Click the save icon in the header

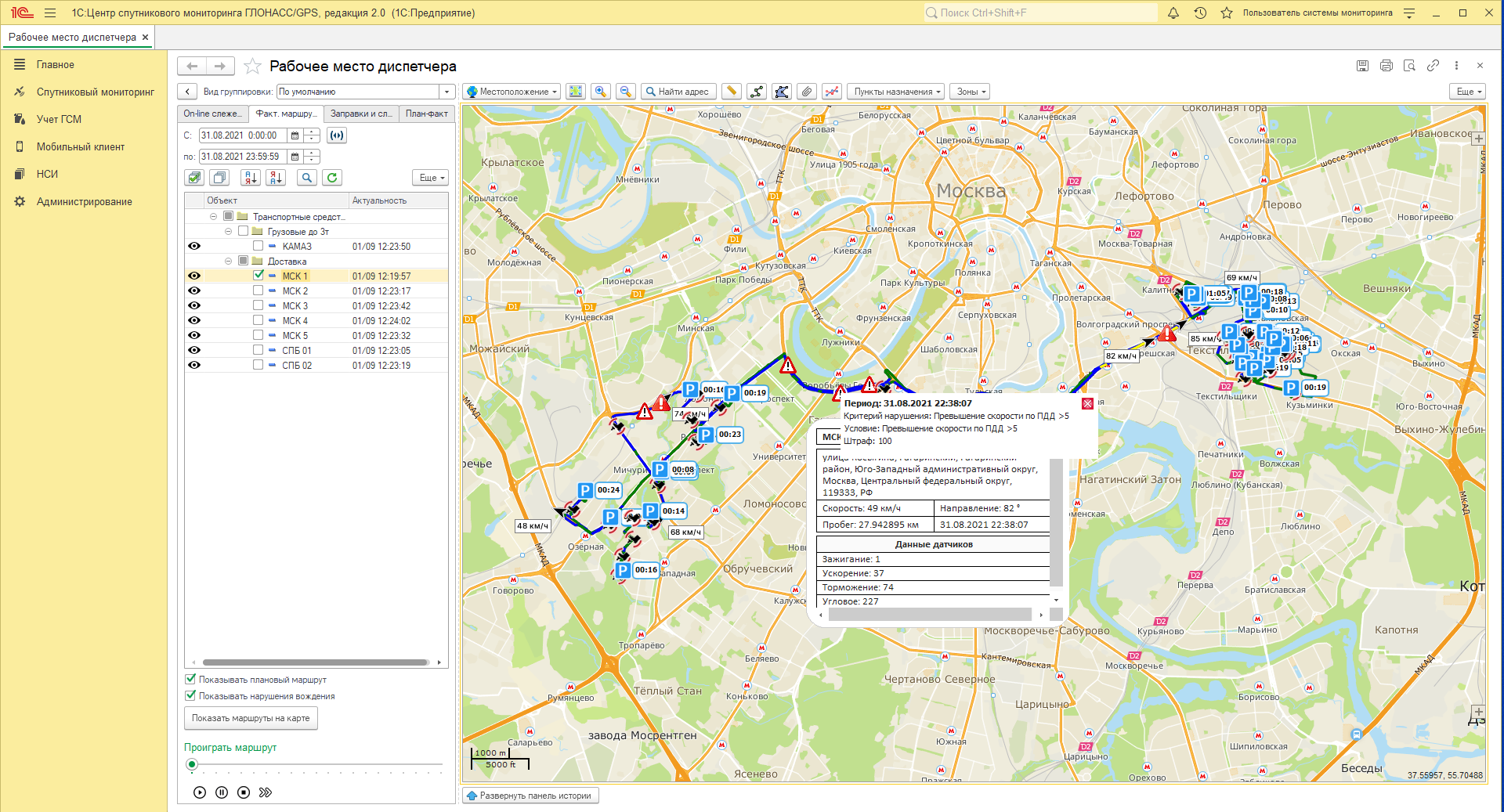tap(1363, 66)
